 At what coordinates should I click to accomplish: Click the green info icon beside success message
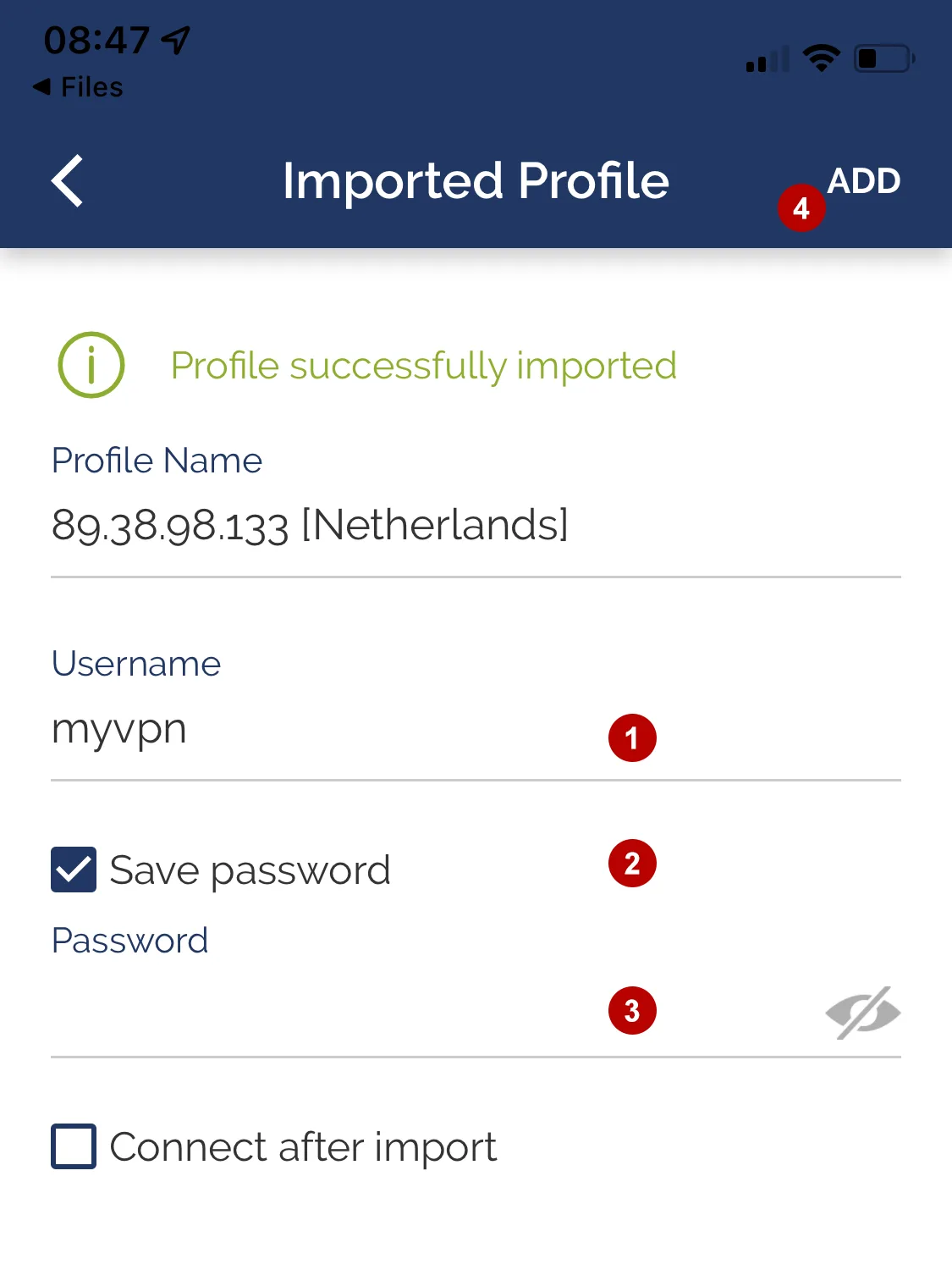(x=91, y=364)
